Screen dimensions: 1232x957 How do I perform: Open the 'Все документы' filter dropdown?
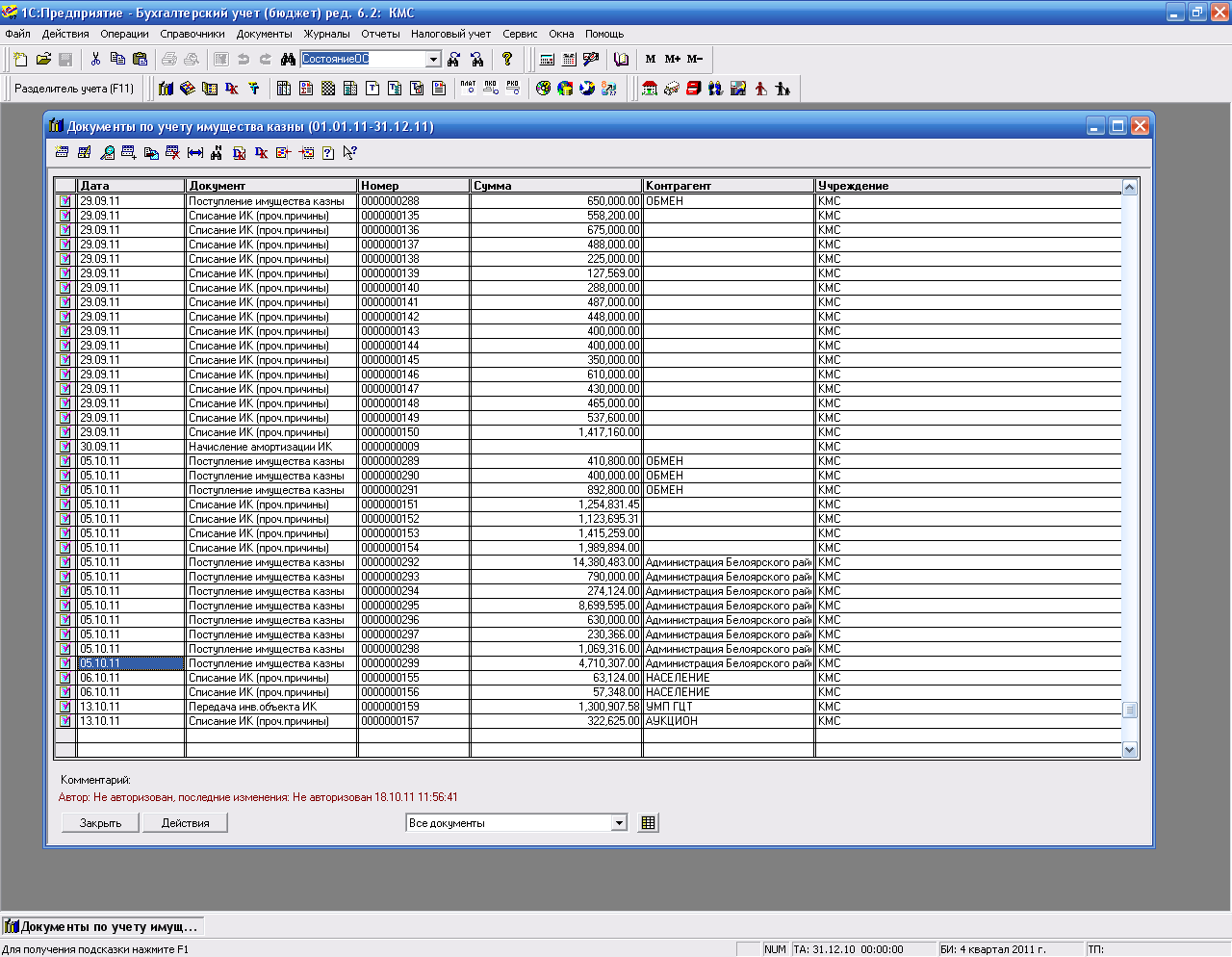(619, 823)
